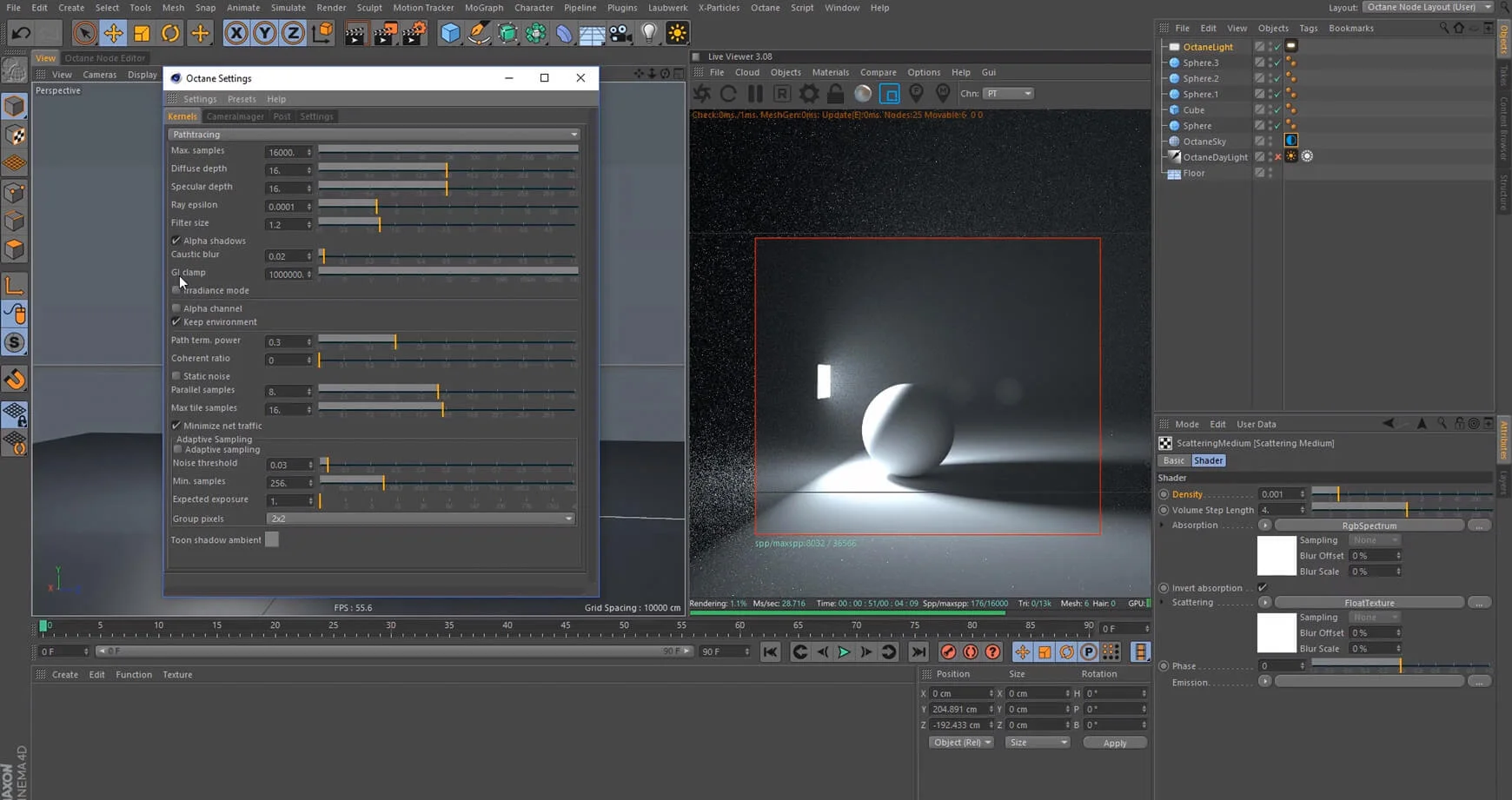Image resolution: width=1512 pixels, height=800 pixels.
Task: Open the Layout dropdown
Action: point(1428,7)
